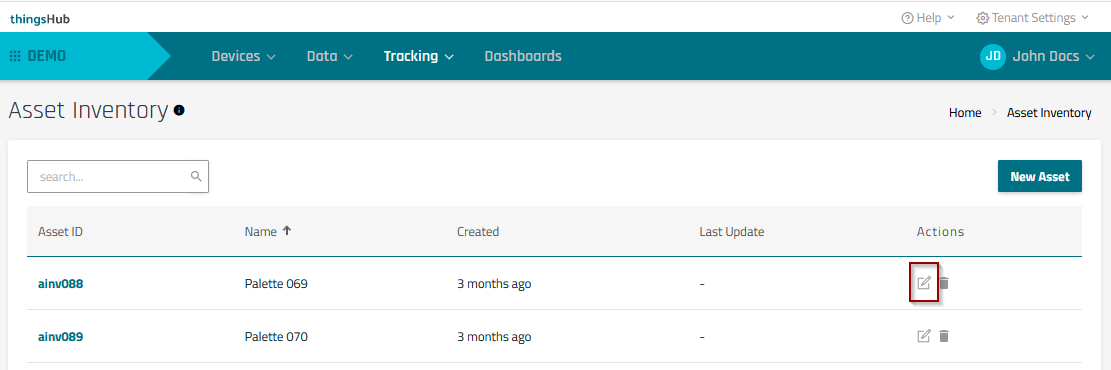
Task: Create a New Asset
Action: tap(1039, 176)
